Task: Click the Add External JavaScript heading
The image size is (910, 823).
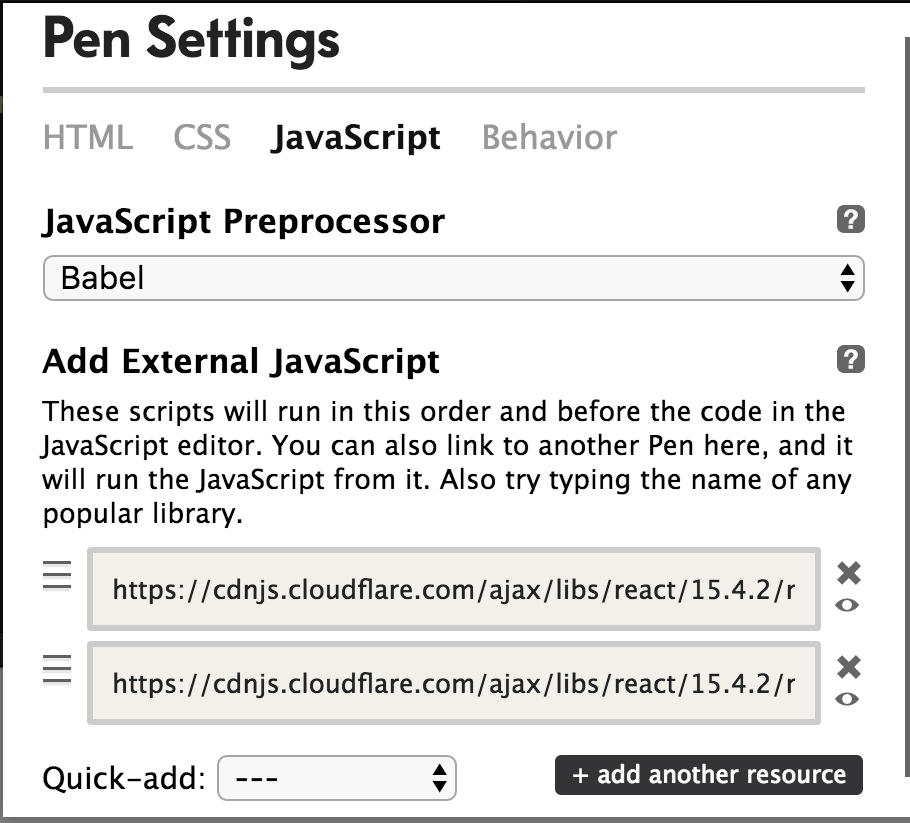Action: [x=241, y=361]
